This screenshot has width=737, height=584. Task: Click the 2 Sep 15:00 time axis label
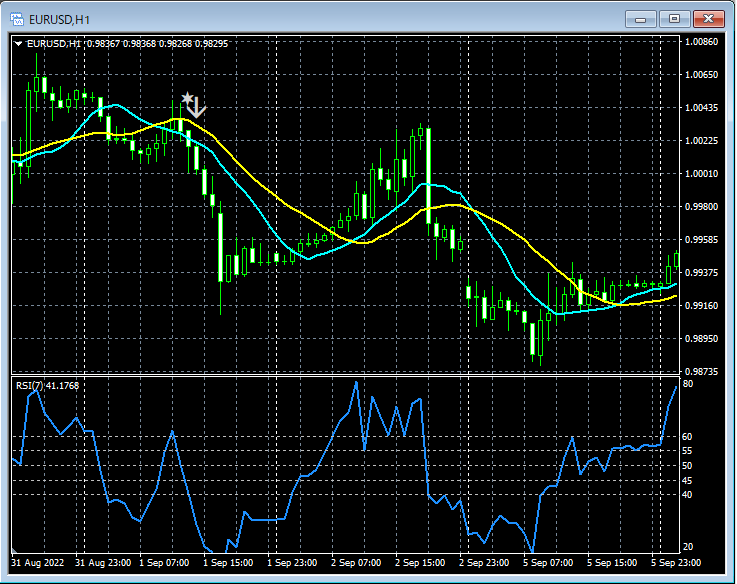tap(420, 563)
